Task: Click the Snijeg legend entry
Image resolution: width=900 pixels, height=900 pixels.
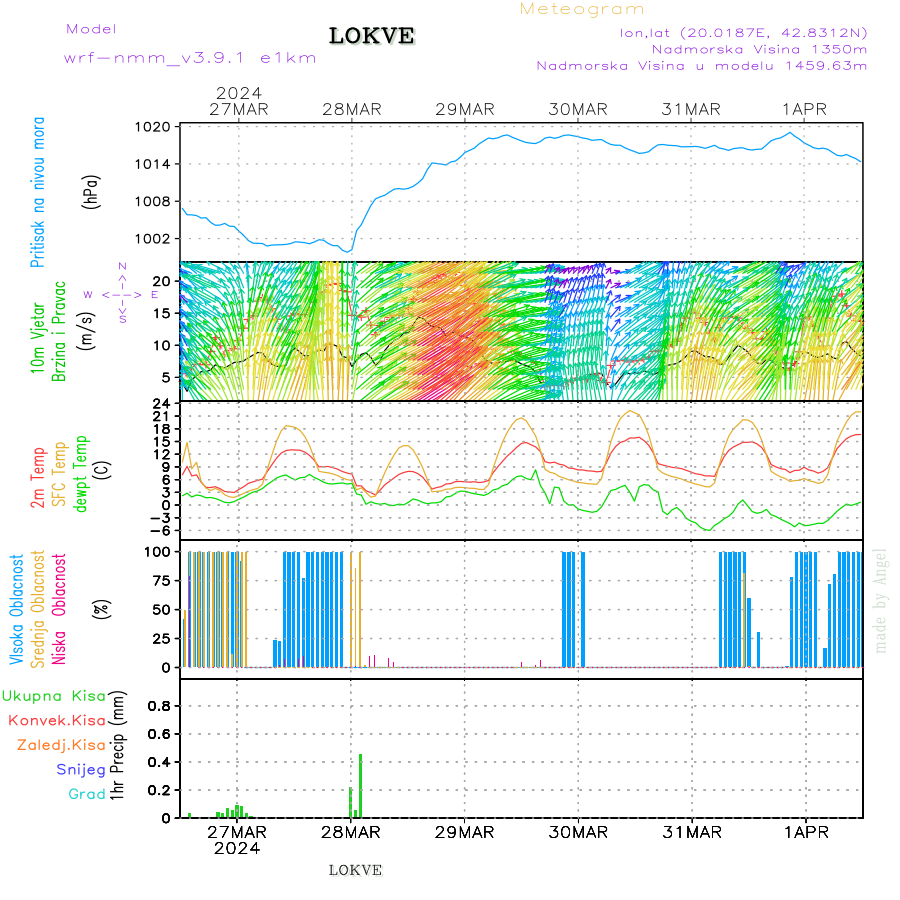Action: [81, 770]
